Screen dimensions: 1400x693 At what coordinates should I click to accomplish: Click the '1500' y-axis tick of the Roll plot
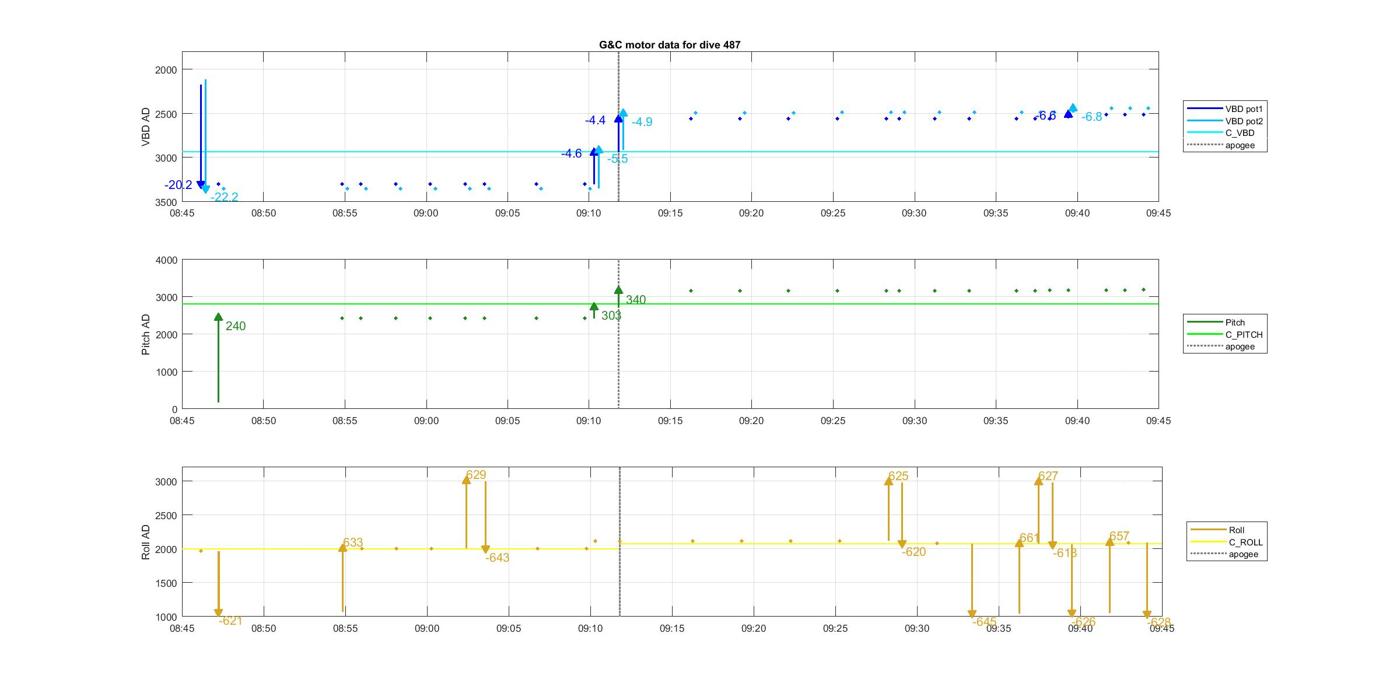pos(166,583)
